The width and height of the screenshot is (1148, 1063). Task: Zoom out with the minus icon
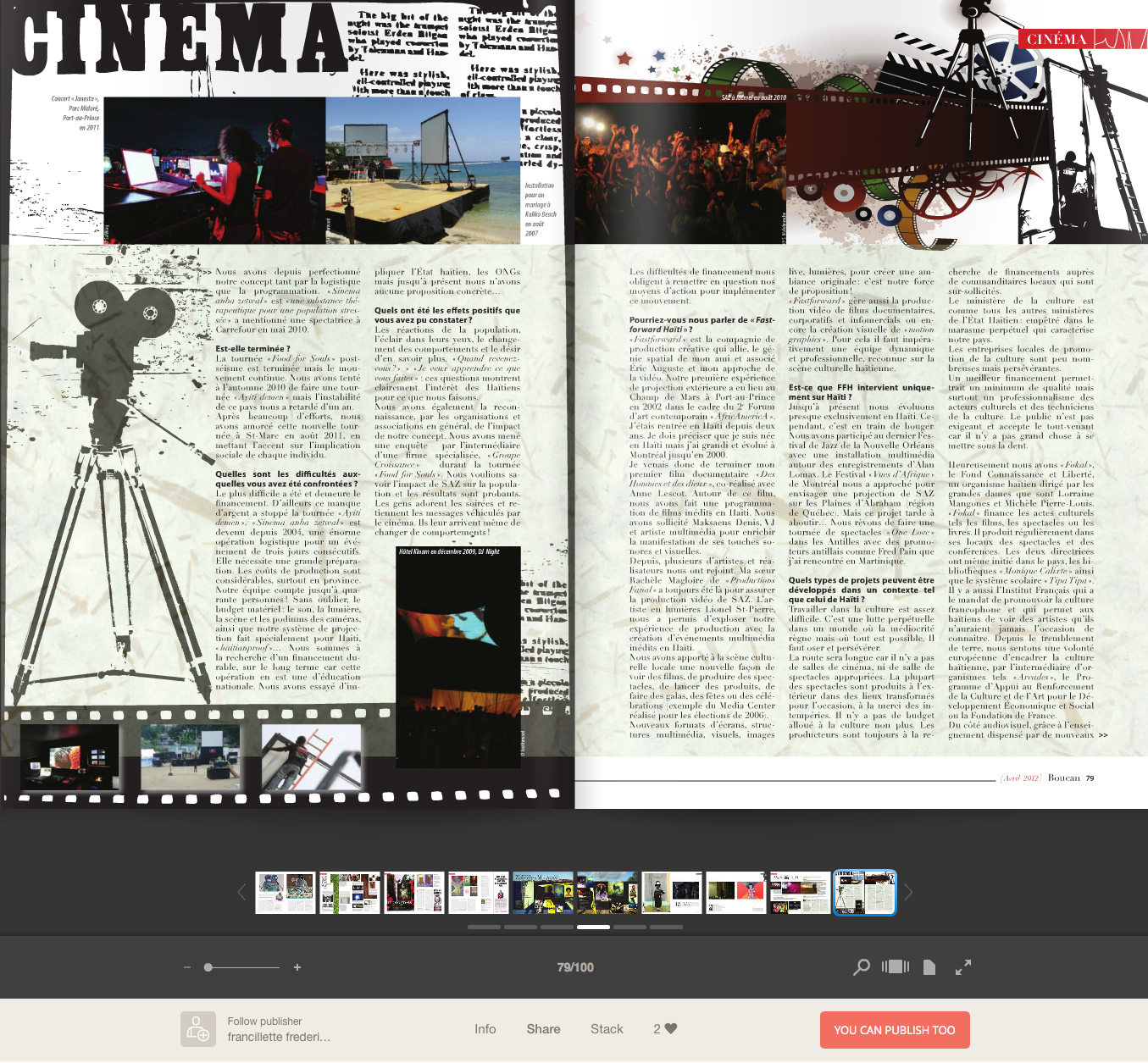[186, 967]
